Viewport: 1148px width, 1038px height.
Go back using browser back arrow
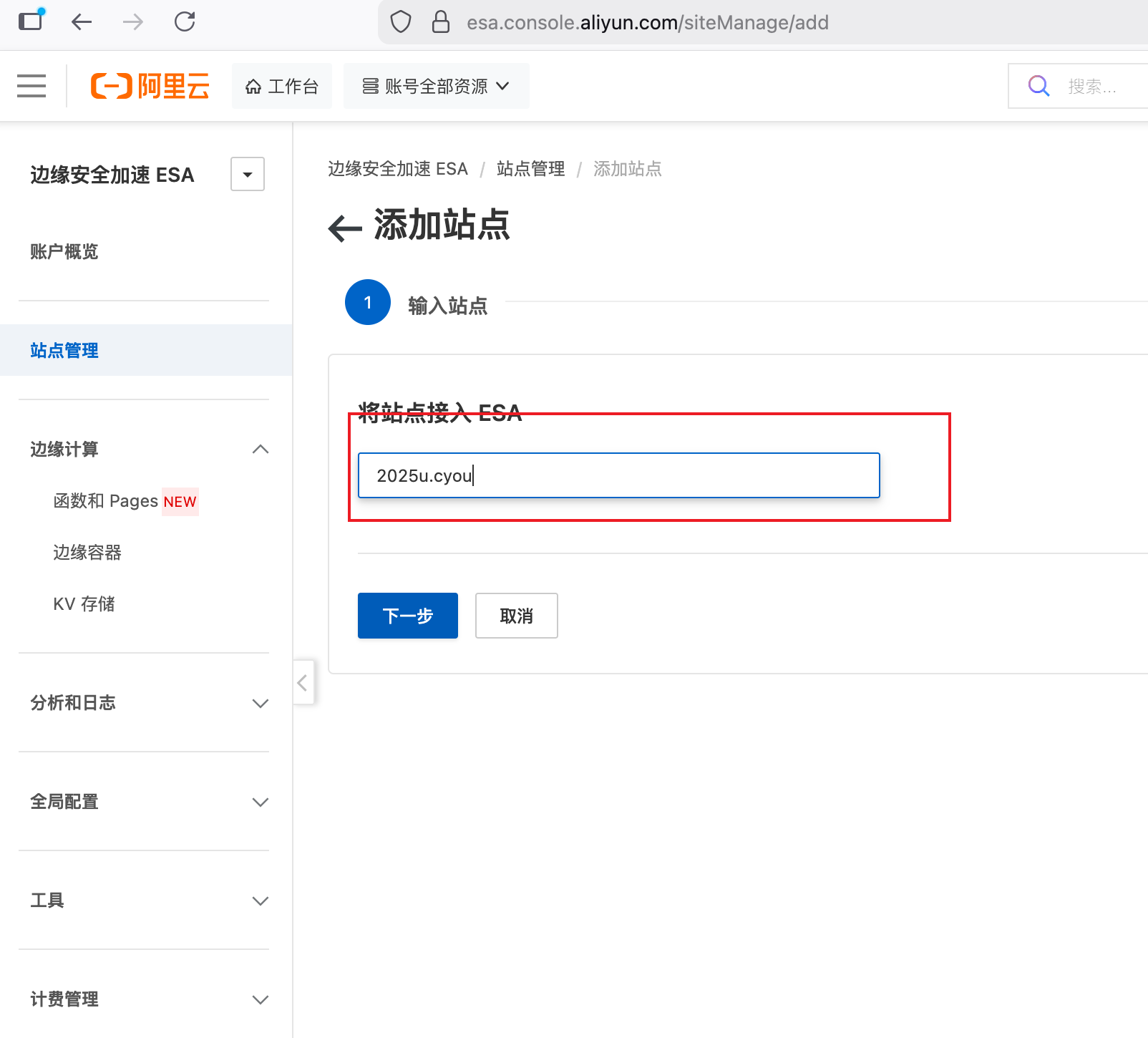tap(82, 21)
